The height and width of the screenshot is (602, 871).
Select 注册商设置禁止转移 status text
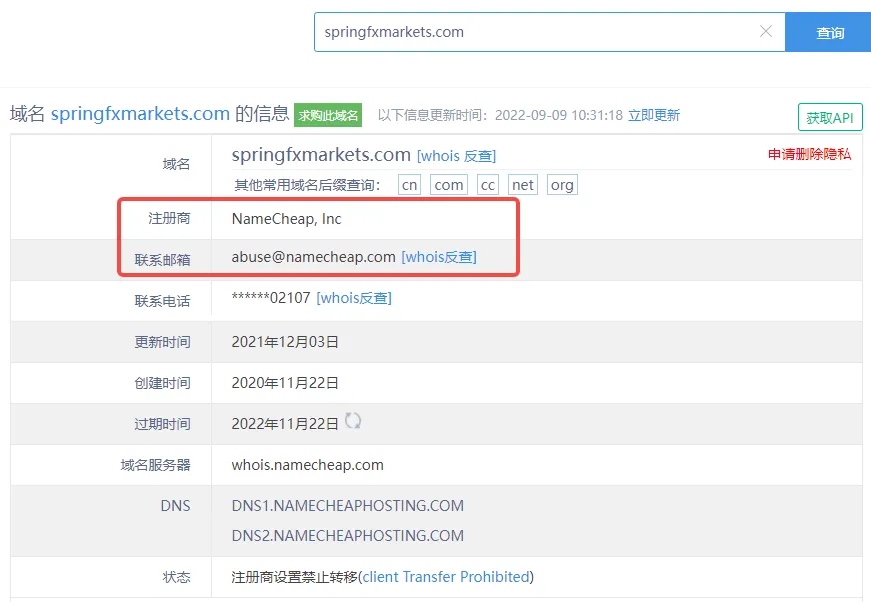tap(294, 577)
